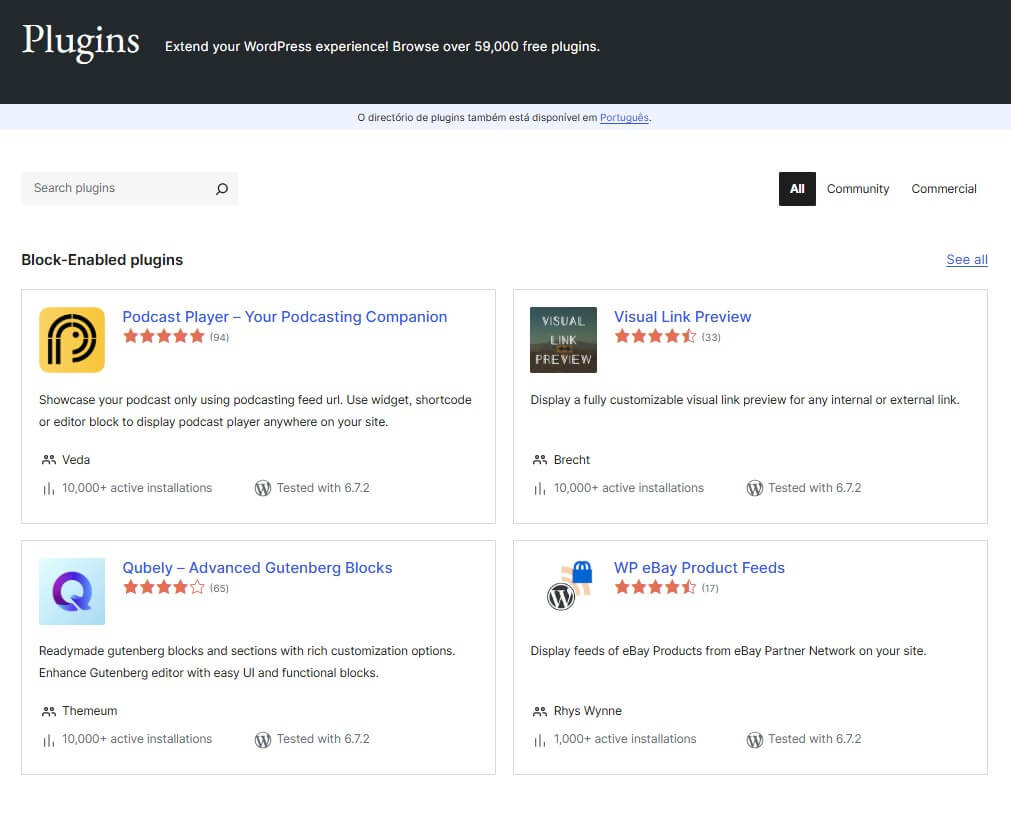Click Tested with 6.7.2 in WP eBay card

click(814, 739)
